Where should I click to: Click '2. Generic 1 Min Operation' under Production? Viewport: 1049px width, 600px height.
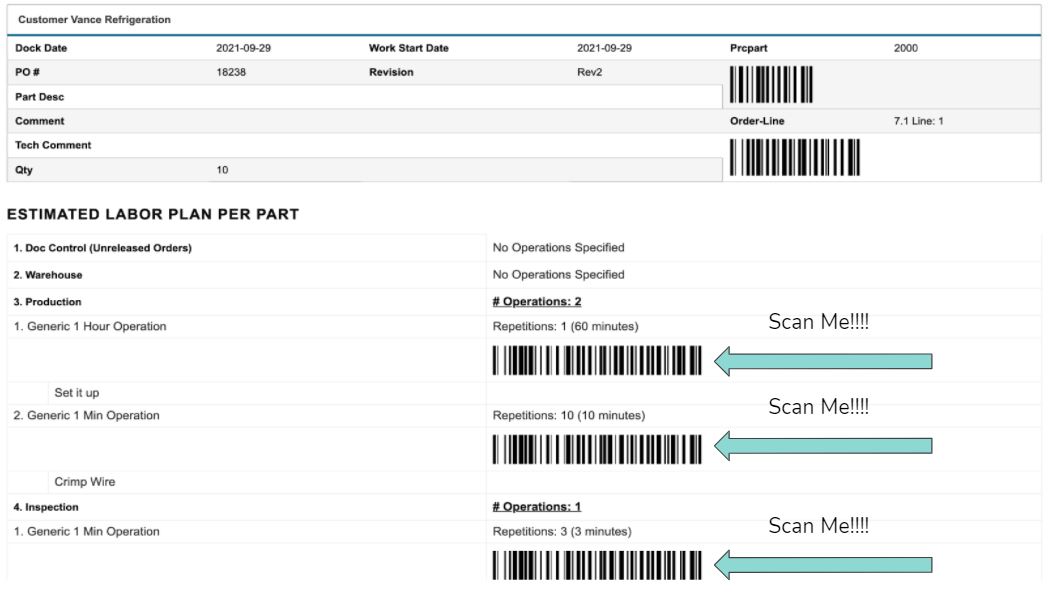[86, 415]
